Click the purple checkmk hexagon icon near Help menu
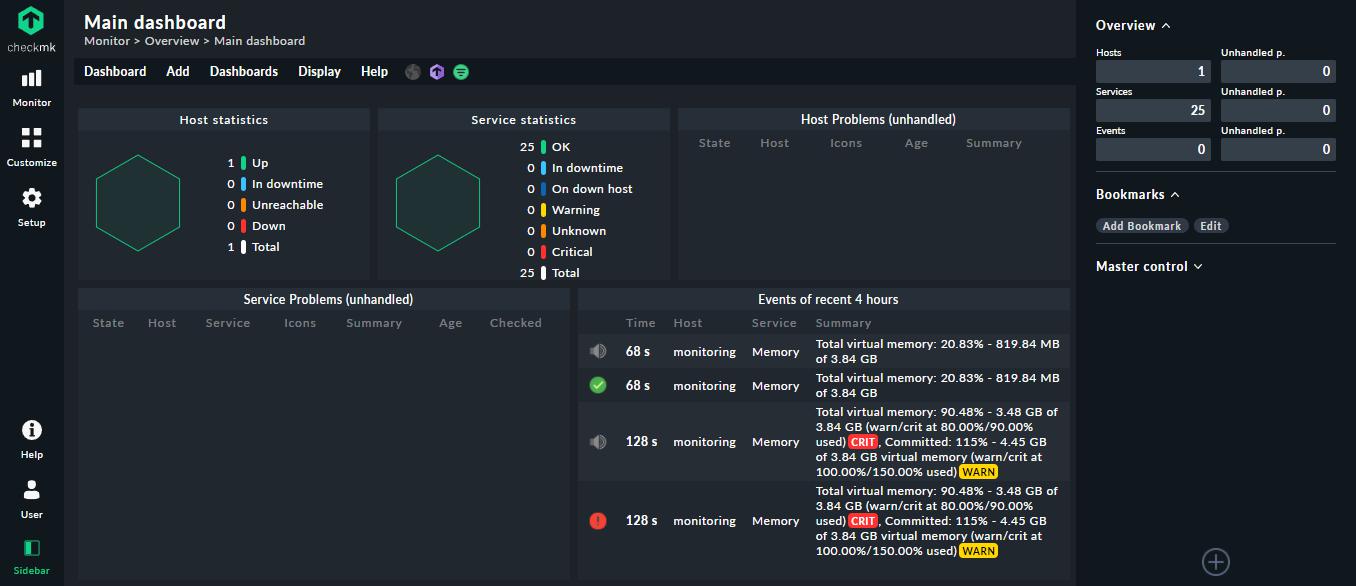Viewport: 1356px width, 586px height. click(x=436, y=71)
